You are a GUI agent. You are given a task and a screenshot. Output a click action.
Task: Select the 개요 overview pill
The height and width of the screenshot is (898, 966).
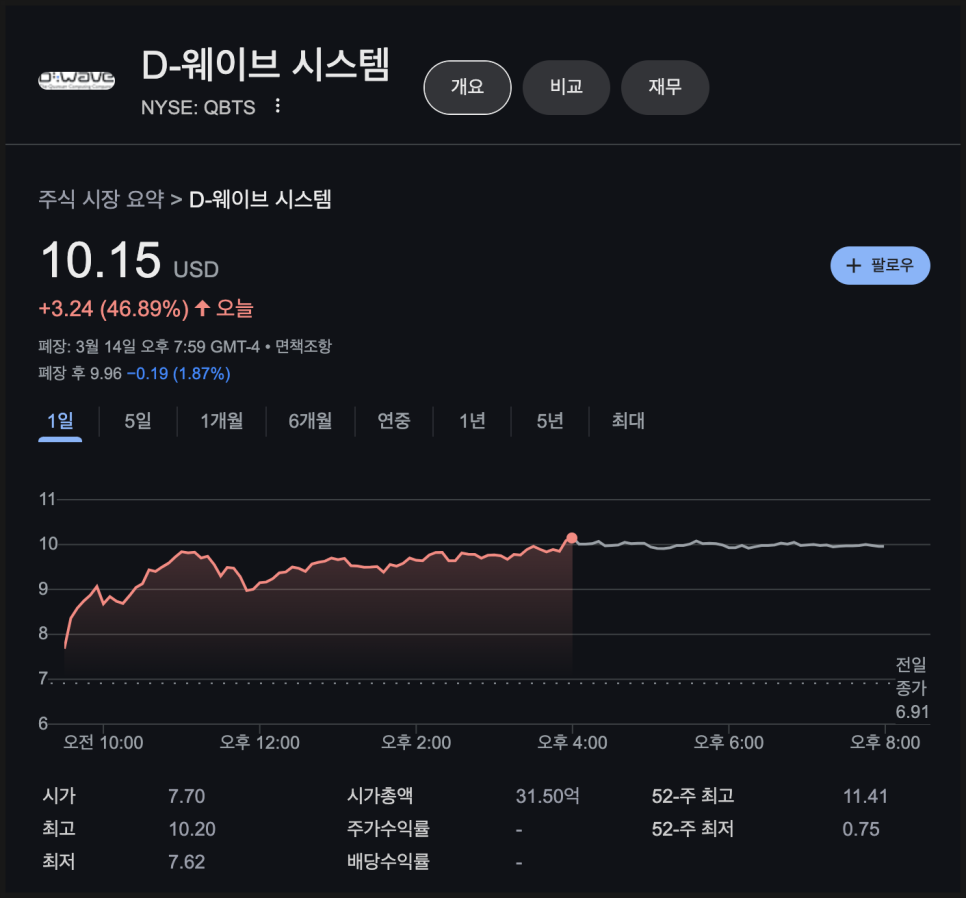468,87
